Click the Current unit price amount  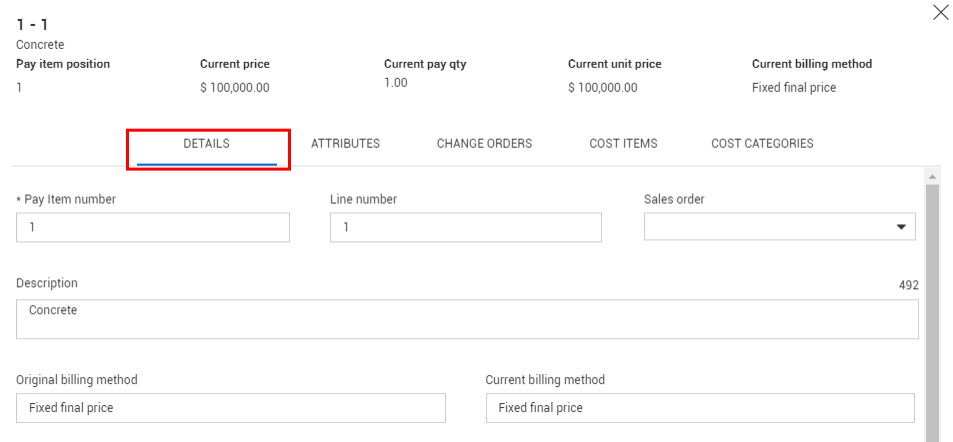[603, 88]
